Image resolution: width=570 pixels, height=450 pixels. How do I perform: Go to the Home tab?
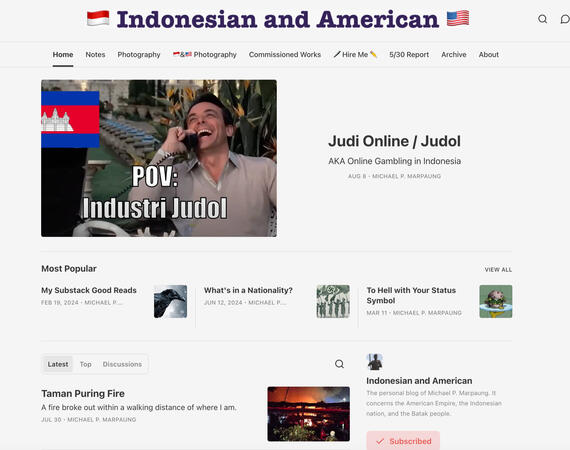pyautogui.click(x=63, y=55)
